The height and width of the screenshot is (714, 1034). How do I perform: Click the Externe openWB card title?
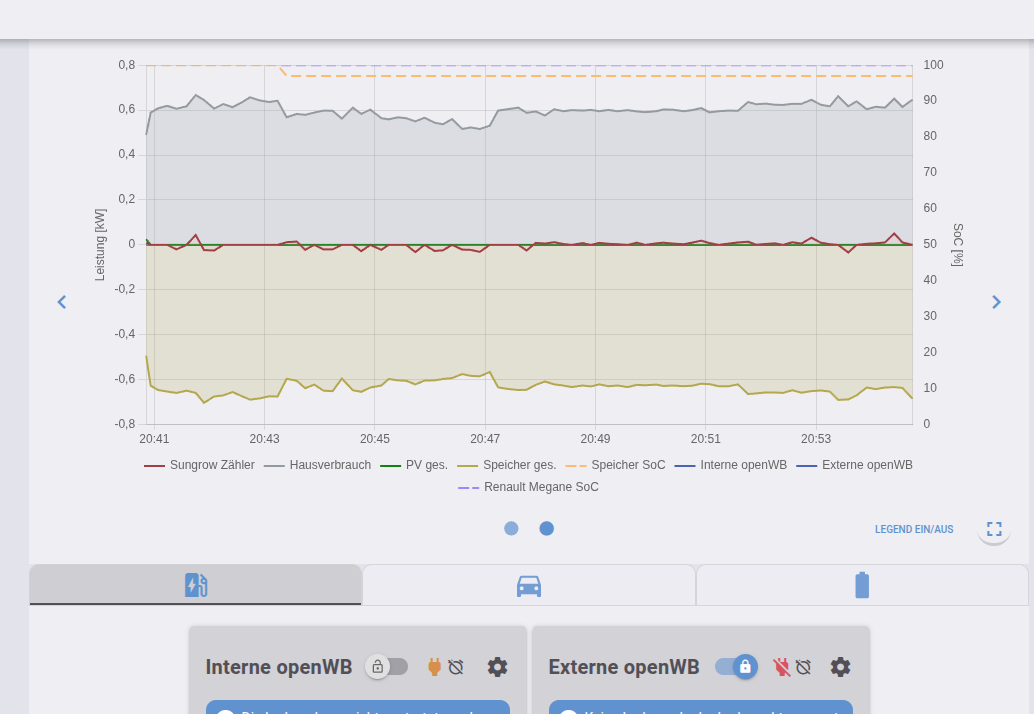pyautogui.click(x=624, y=667)
